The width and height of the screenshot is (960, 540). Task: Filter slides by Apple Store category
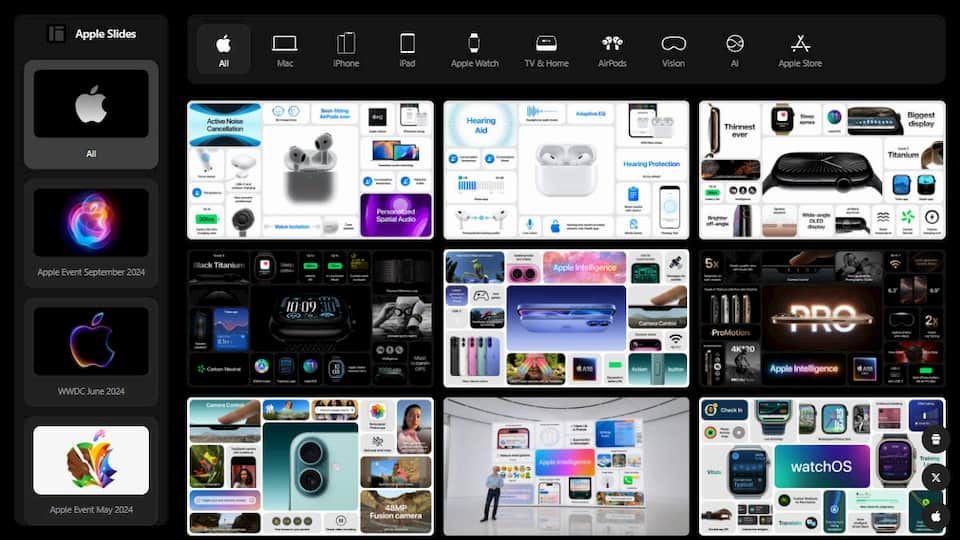tap(800, 50)
